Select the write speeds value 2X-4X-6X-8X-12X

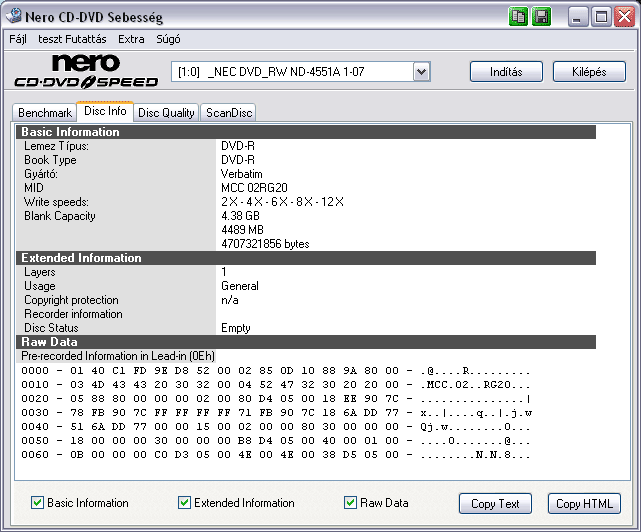(282, 202)
